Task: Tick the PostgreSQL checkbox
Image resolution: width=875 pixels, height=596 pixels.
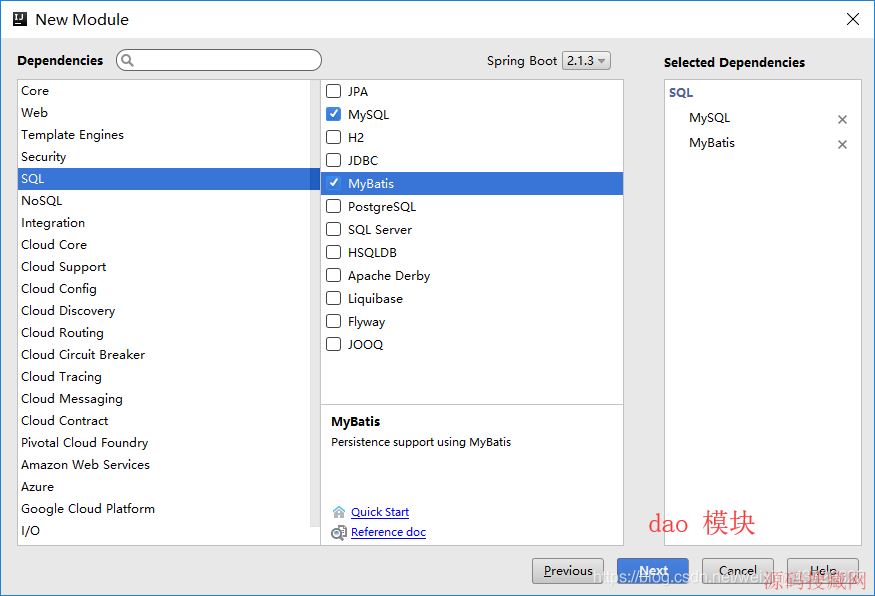Action: click(334, 207)
